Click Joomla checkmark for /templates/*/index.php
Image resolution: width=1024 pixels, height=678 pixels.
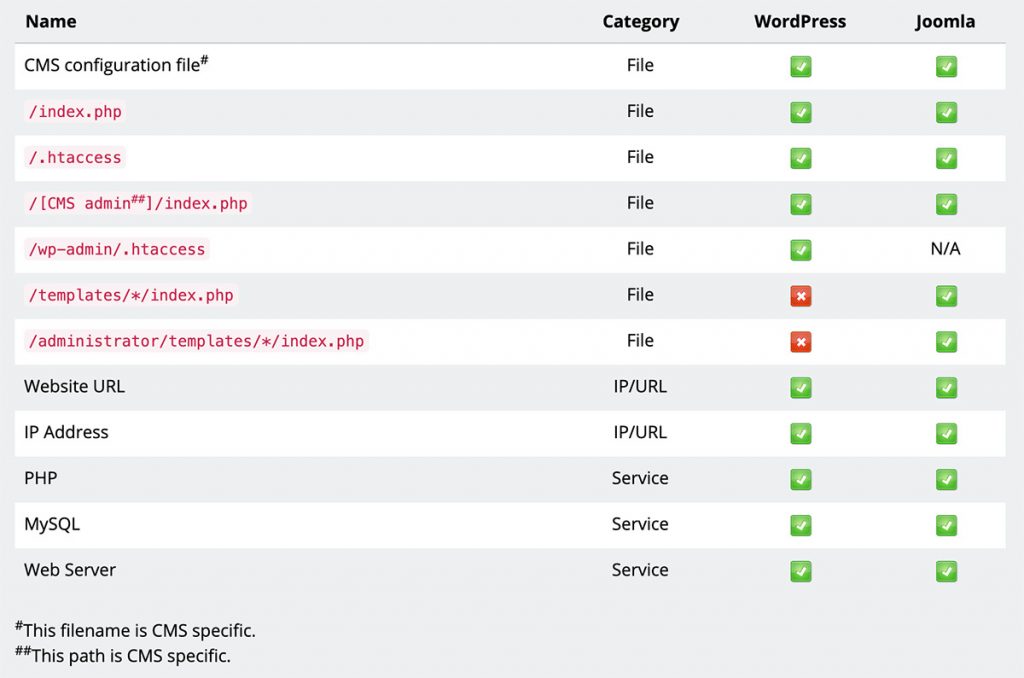point(946,296)
